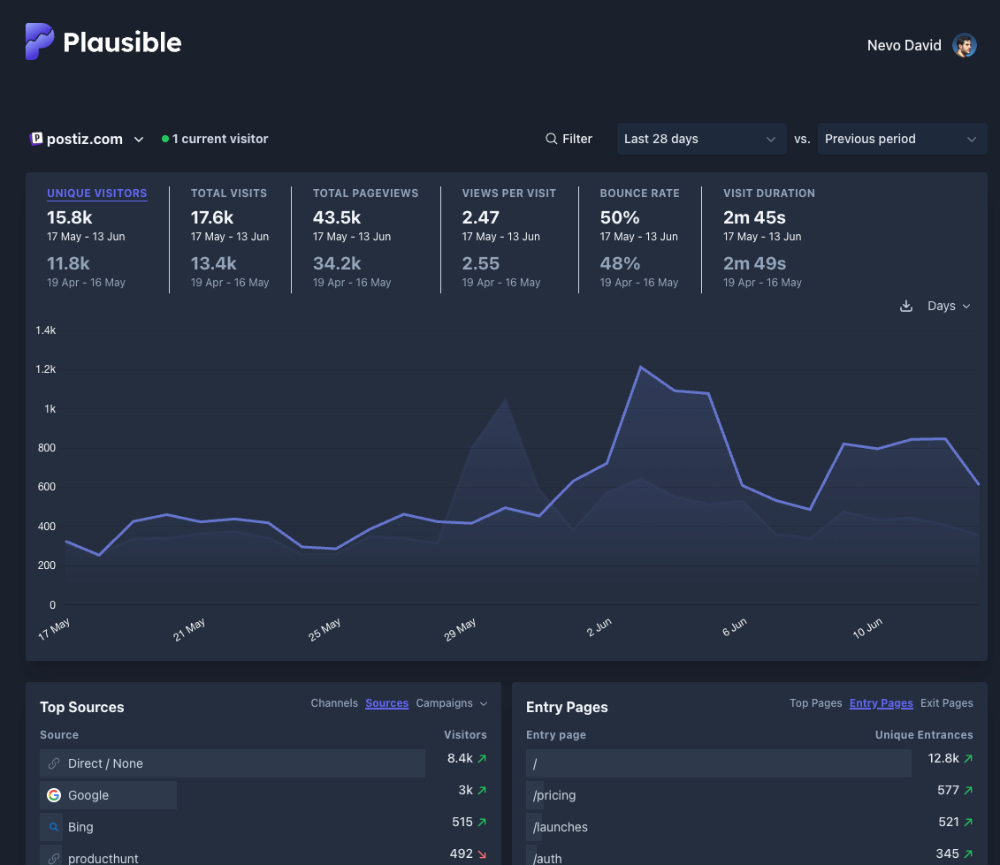Click the postiz.com site favicon
This screenshot has height=865, width=1000.
(37, 139)
